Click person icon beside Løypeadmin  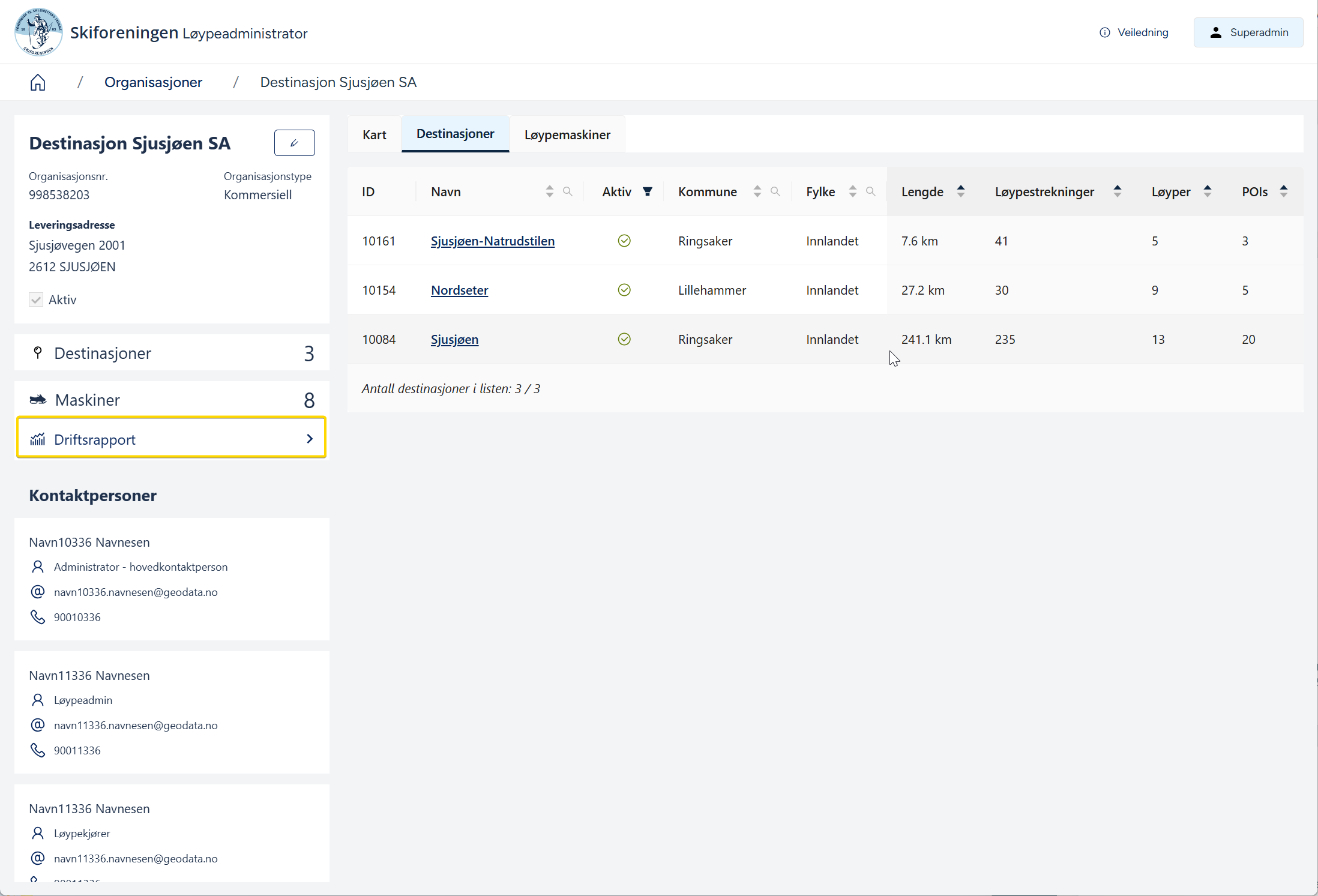click(38, 700)
